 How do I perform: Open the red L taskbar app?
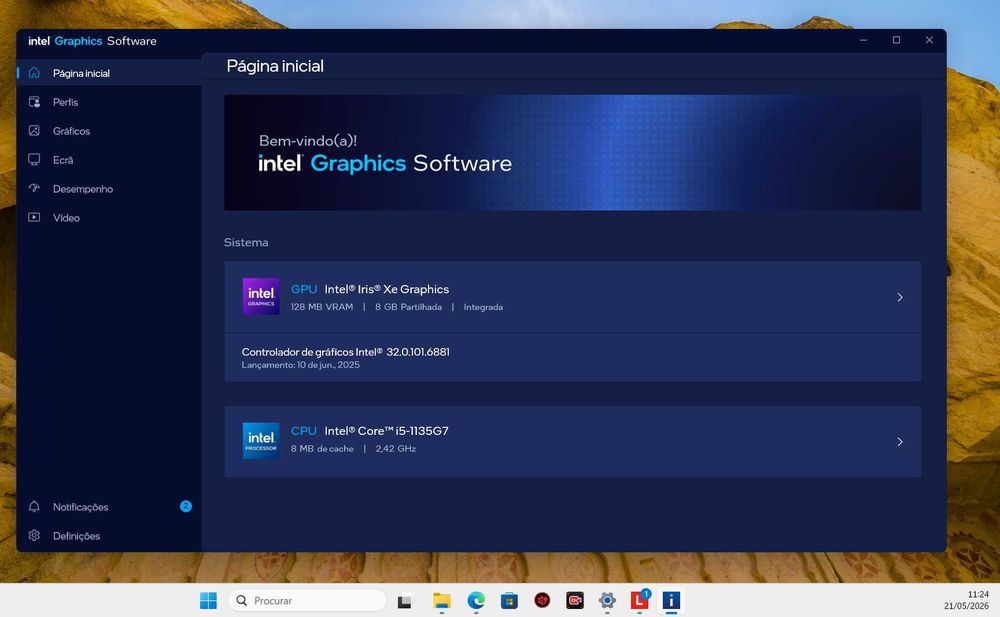pos(640,600)
